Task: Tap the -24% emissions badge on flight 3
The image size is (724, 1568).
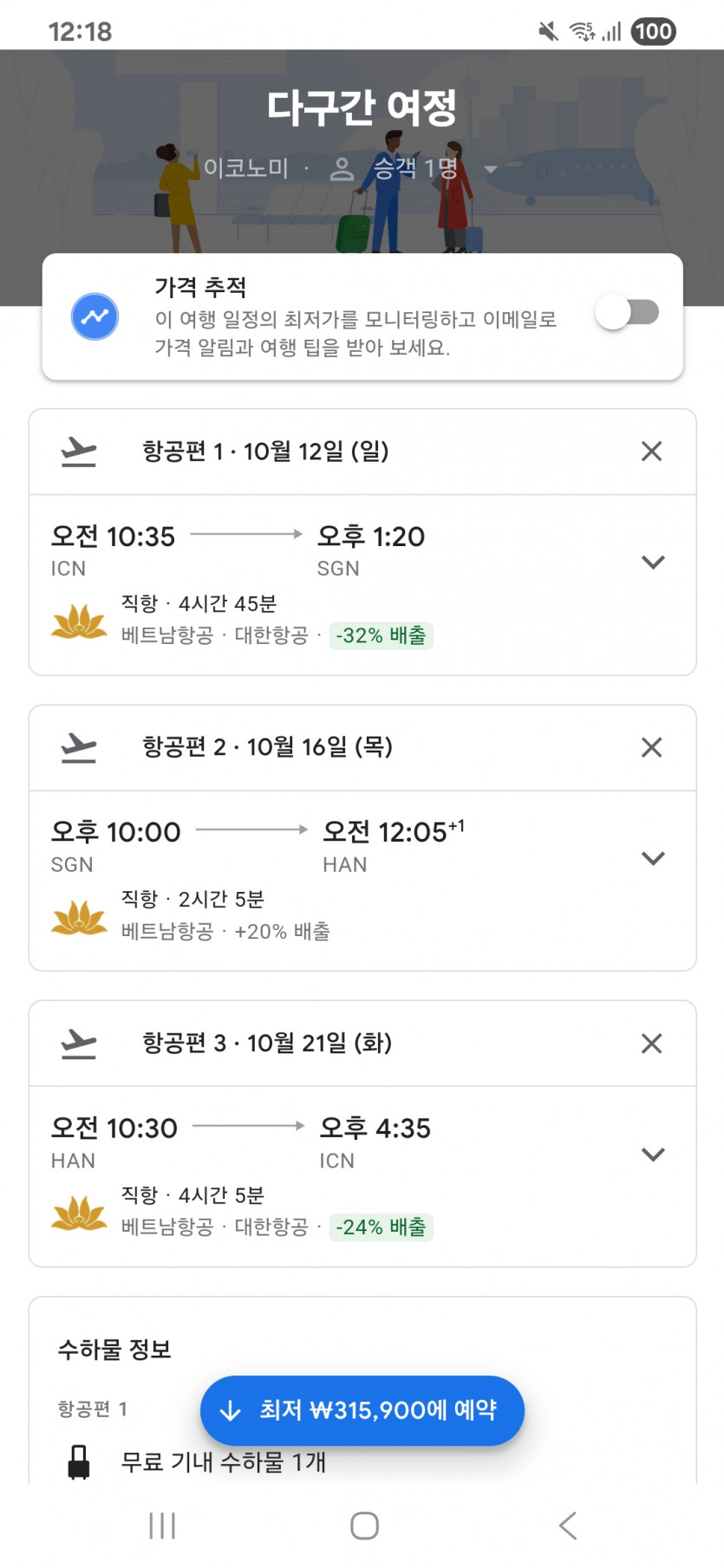Action: pyautogui.click(x=381, y=1227)
